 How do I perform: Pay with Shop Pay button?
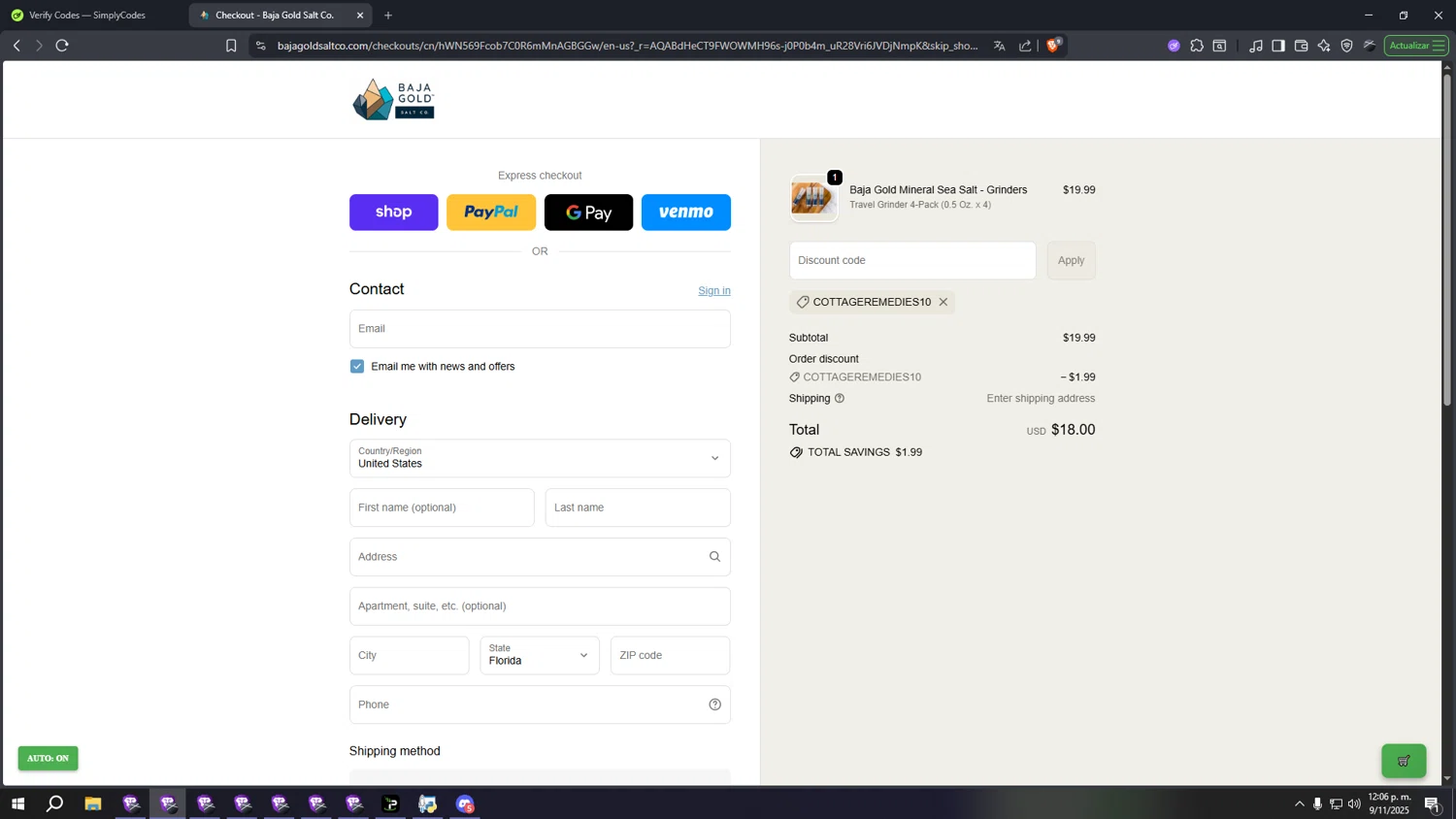pyautogui.click(x=393, y=213)
